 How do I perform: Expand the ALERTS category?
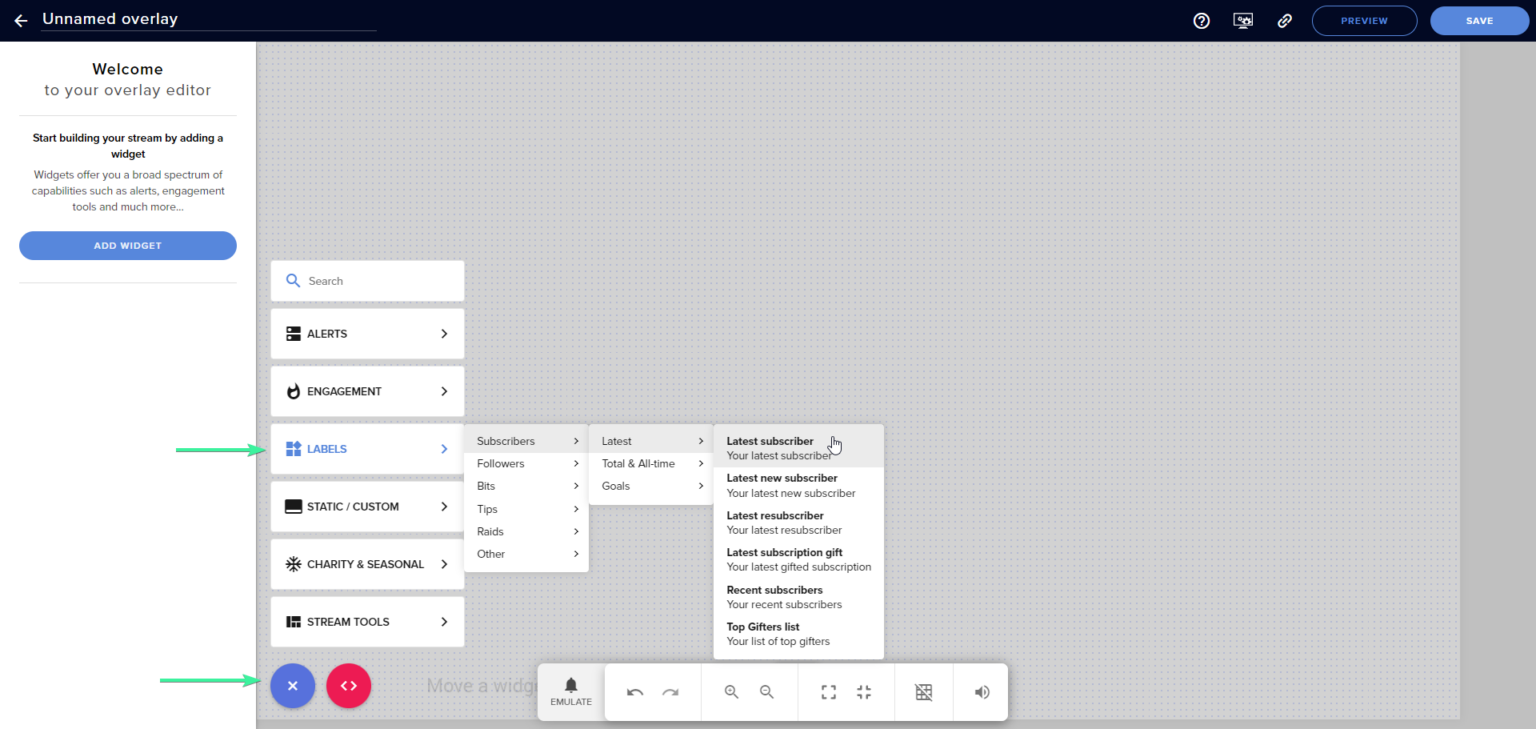click(367, 333)
